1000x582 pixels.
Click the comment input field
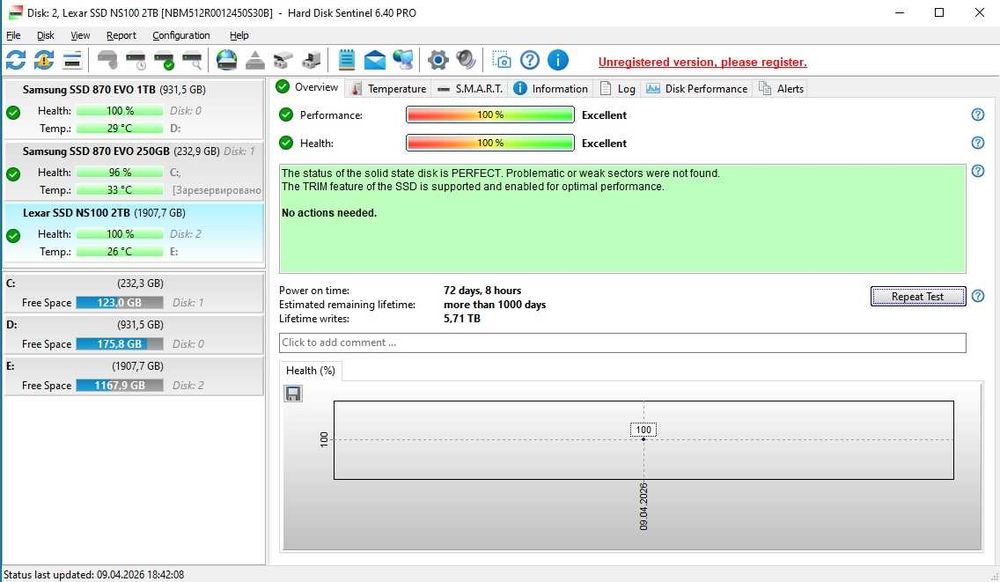pos(622,343)
